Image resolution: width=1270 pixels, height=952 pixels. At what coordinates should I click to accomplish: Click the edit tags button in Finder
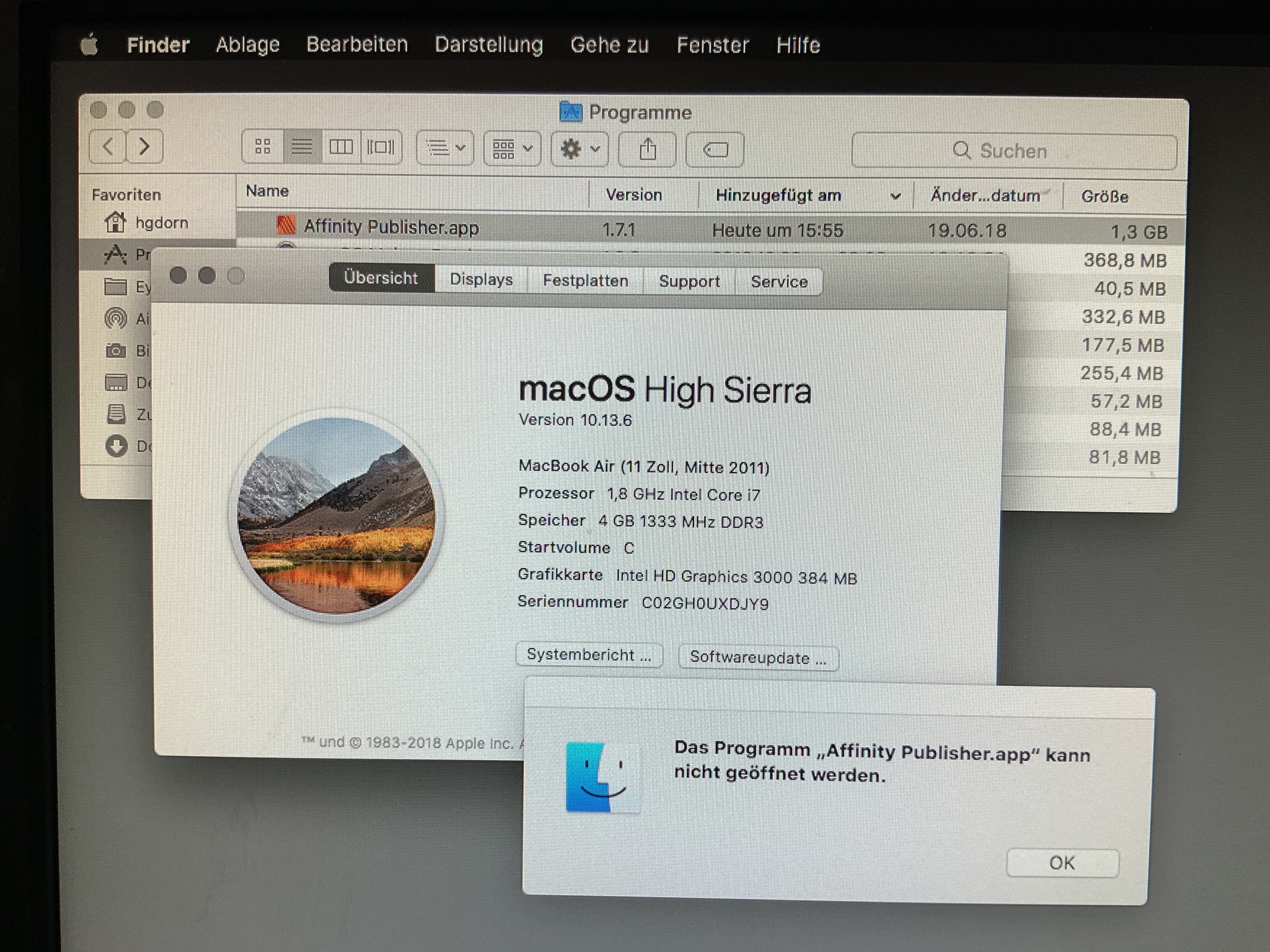(715, 150)
